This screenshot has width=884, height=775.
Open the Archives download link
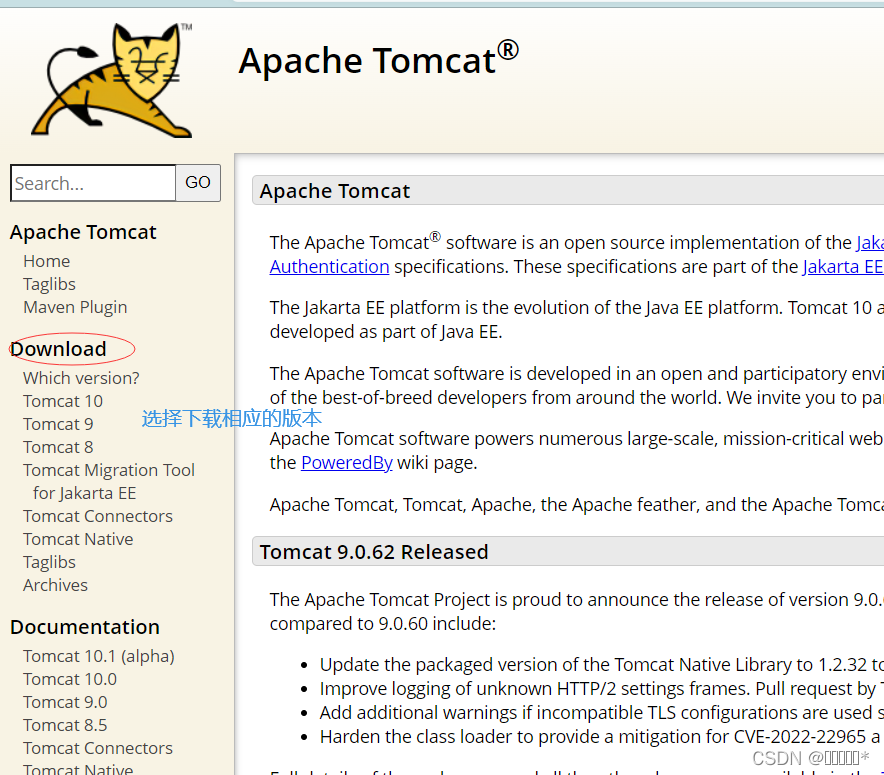tap(55, 585)
